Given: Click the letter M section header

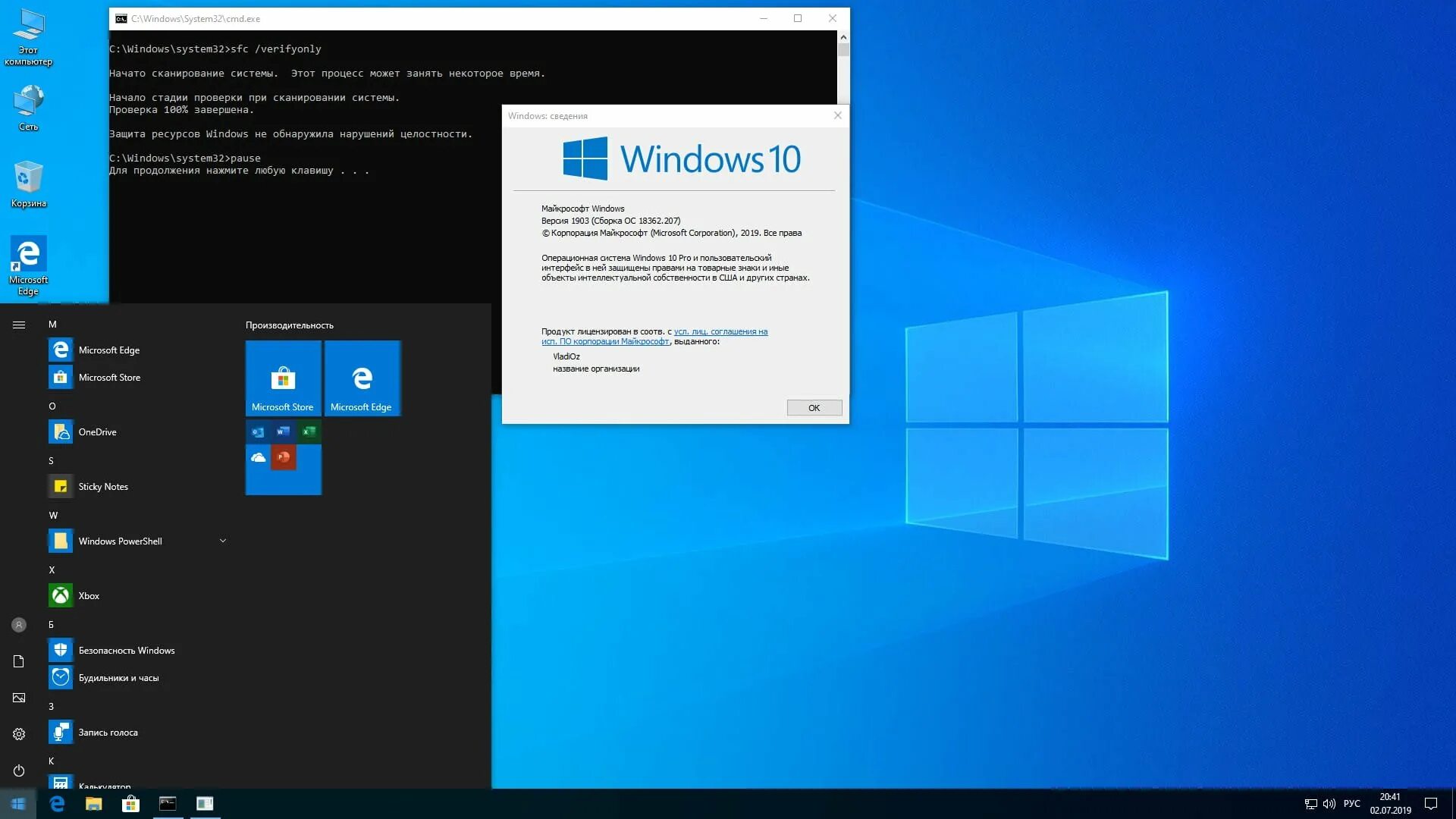Looking at the screenshot, I should pos(52,325).
